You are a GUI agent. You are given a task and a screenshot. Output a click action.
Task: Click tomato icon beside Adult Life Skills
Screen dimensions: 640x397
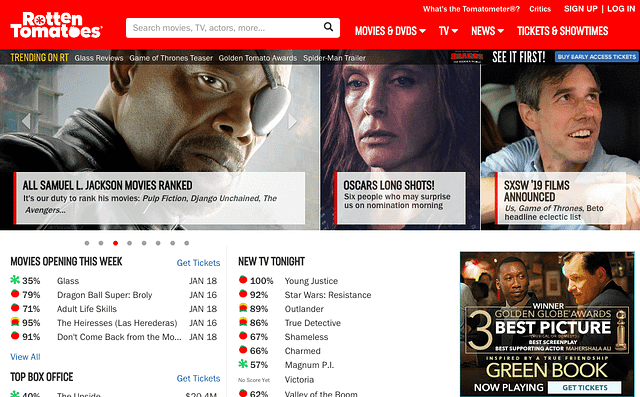pyautogui.click(x=15, y=308)
